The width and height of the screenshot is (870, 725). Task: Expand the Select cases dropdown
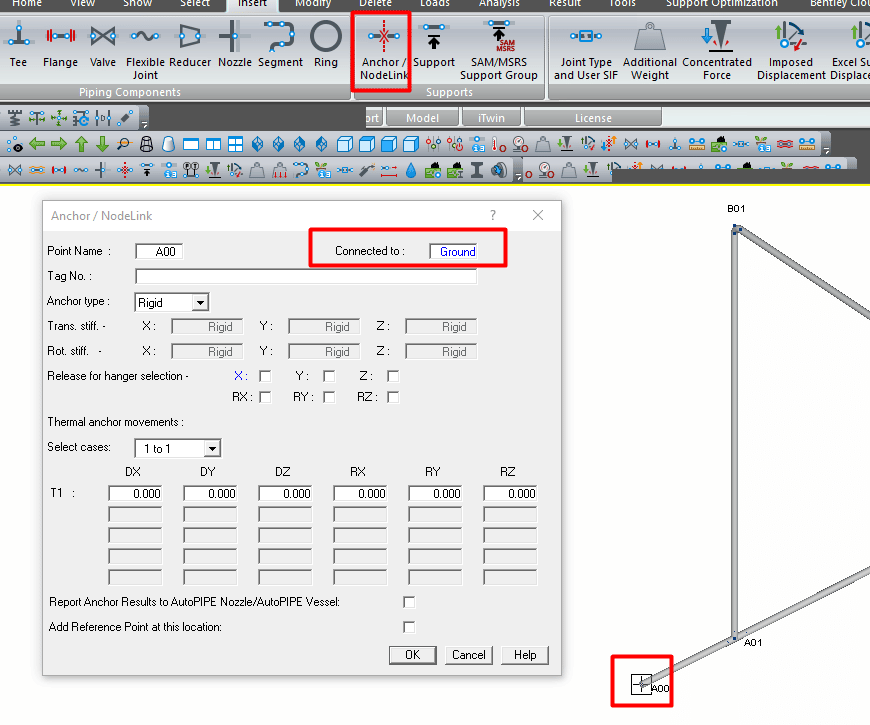coord(212,448)
